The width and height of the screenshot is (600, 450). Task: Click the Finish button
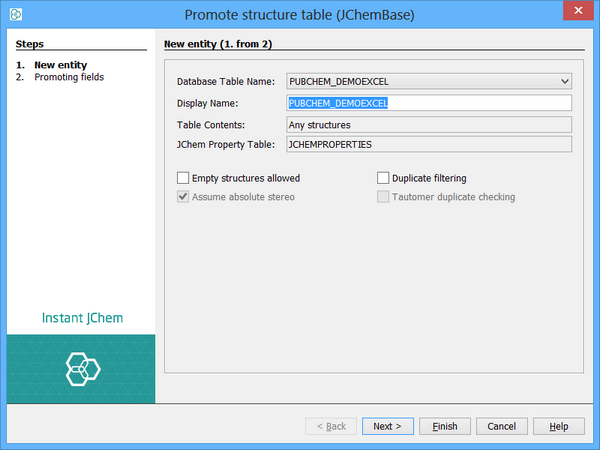tap(445, 426)
